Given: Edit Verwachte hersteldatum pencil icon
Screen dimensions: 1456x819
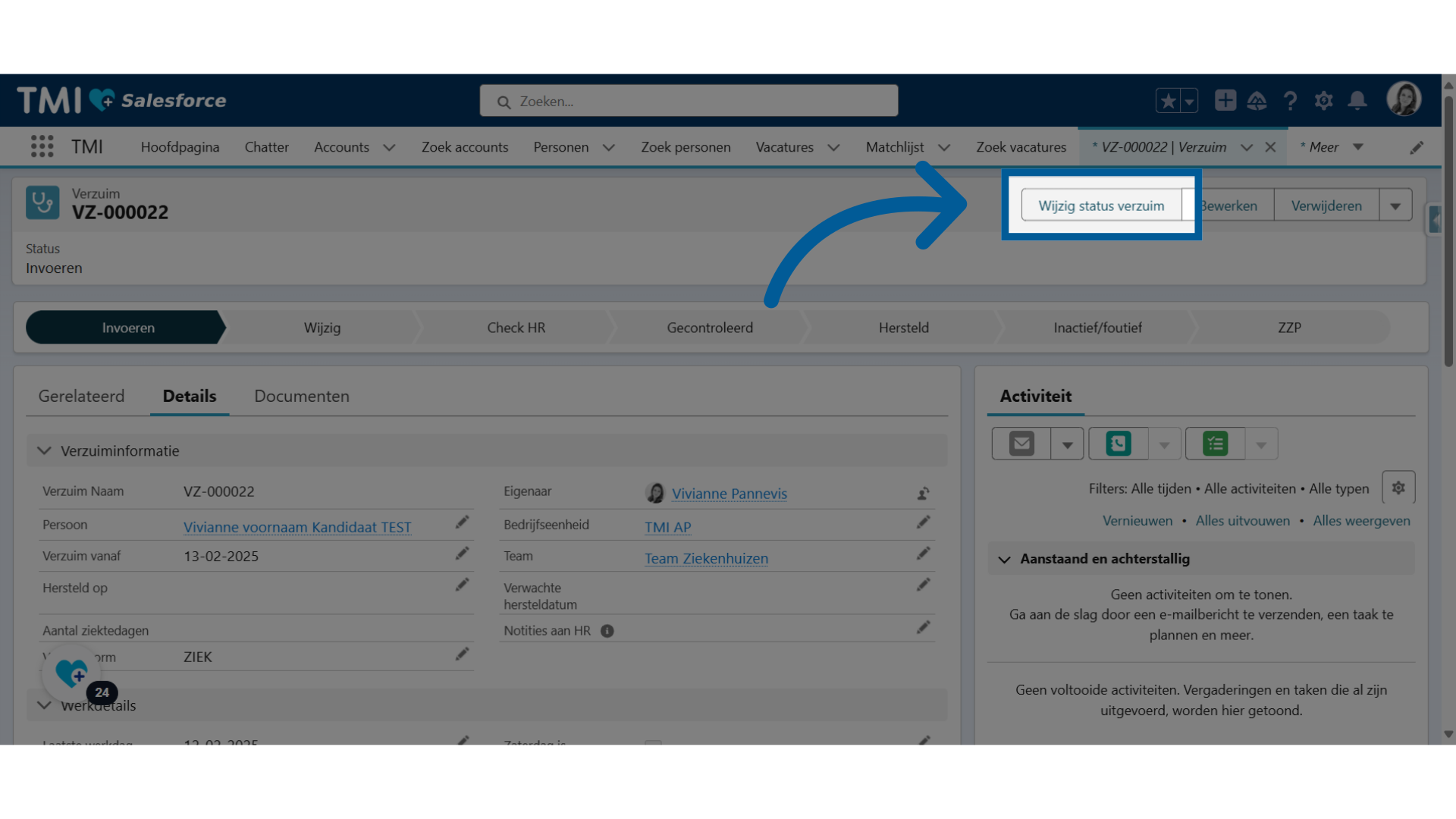Looking at the screenshot, I should (x=923, y=585).
